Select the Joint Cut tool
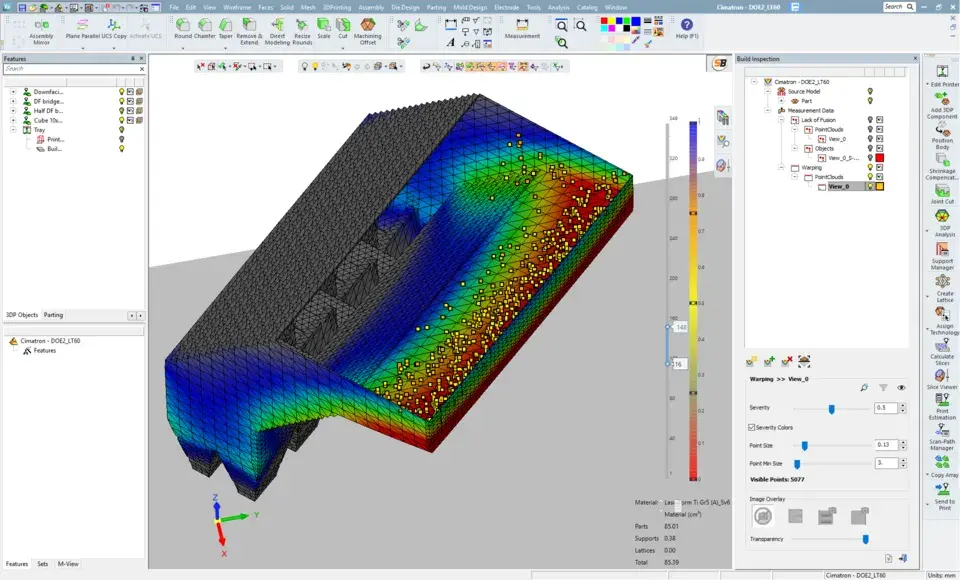Viewport: 960px width, 580px height. [x=942, y=190]
